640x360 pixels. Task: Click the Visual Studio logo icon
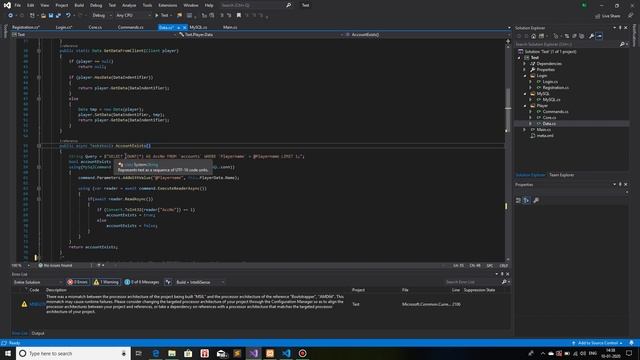(x=7, y=5)
